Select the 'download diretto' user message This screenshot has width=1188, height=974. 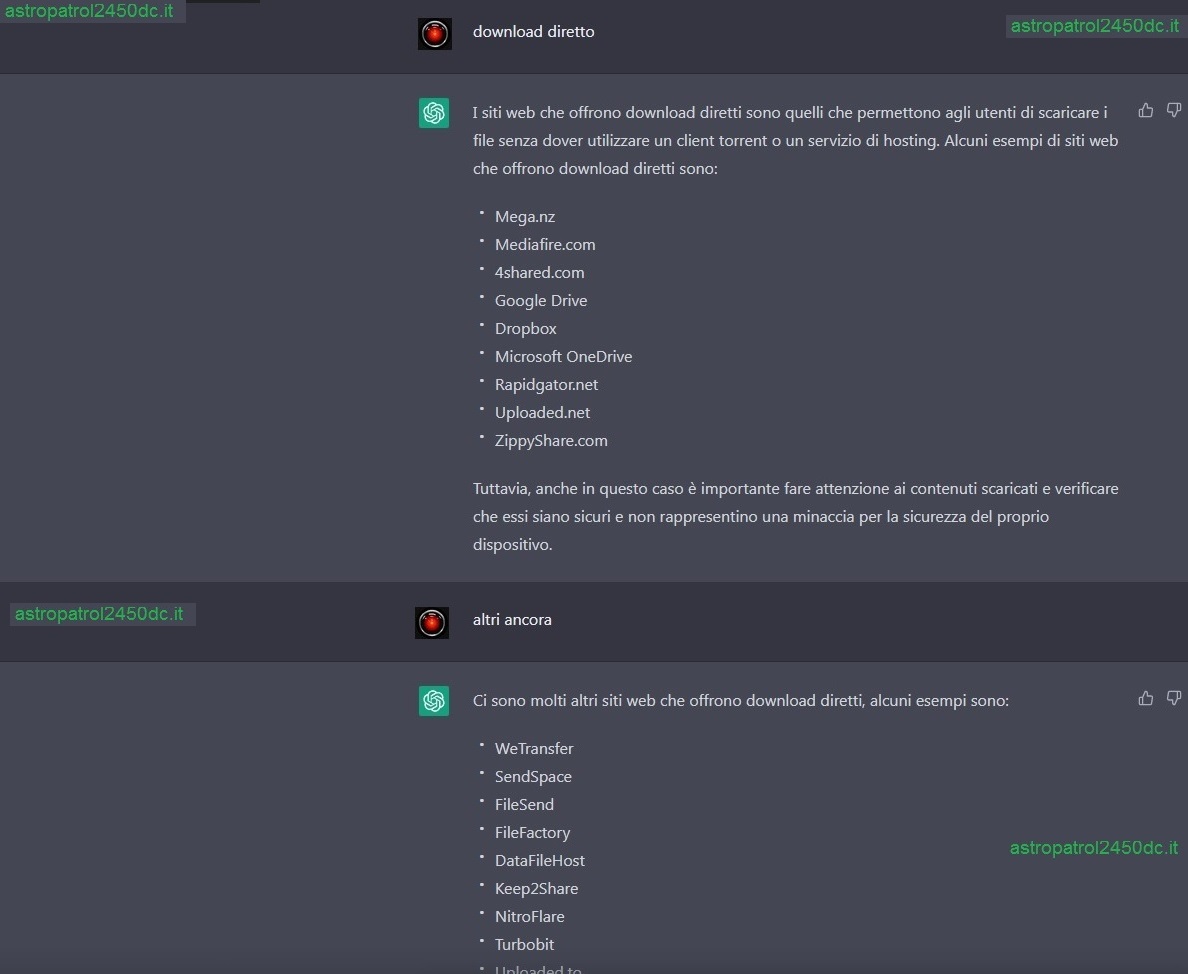(x=533, y=32)
